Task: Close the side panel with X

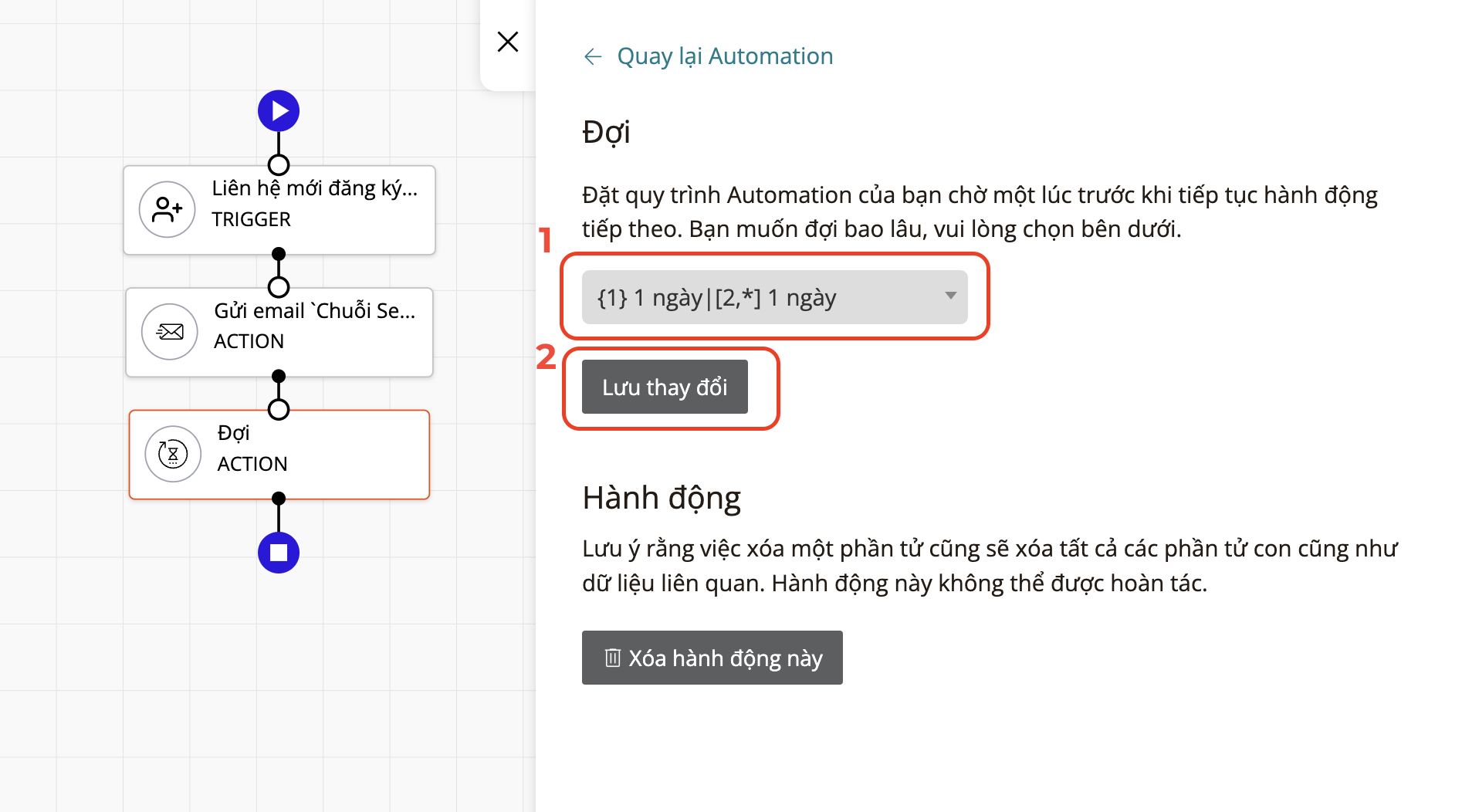Action: 508,42
